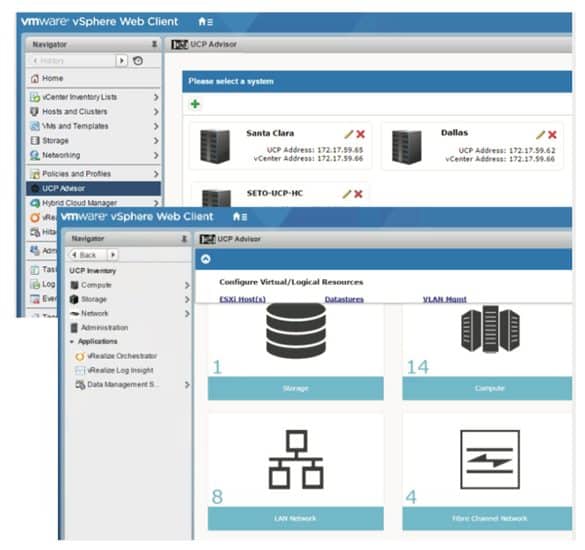Expand Networking chevron
Screen dimensions: 585x550
click(x=156, y=155)
